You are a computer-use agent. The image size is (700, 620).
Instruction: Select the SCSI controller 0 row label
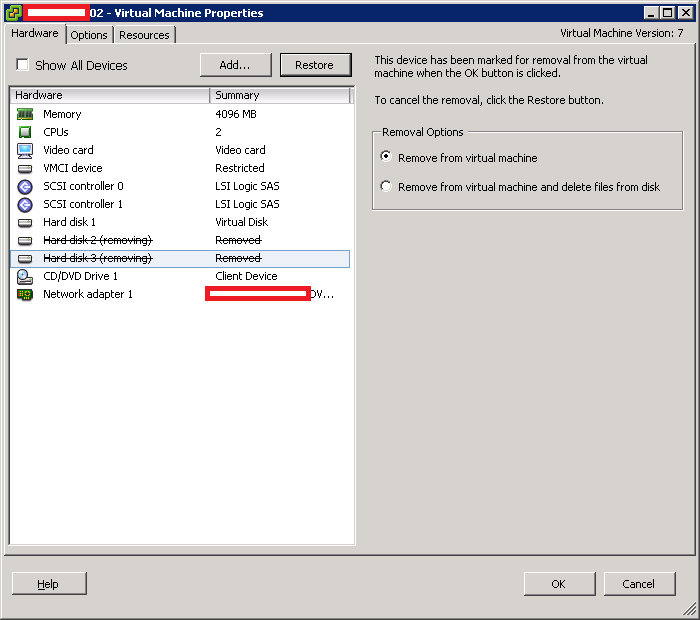(x=83, y=186)
